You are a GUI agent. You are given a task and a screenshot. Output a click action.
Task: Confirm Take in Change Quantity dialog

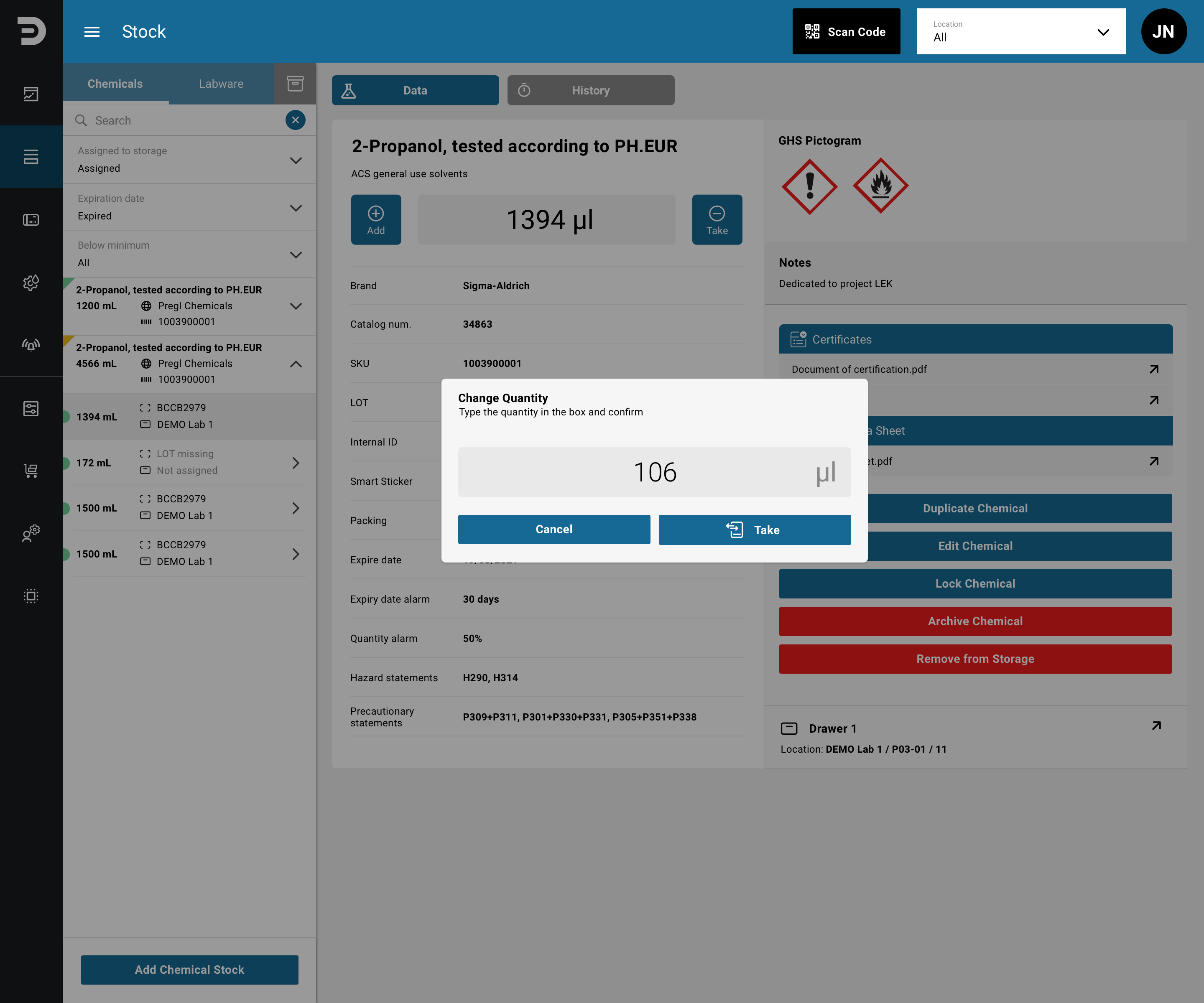point(755,530)
